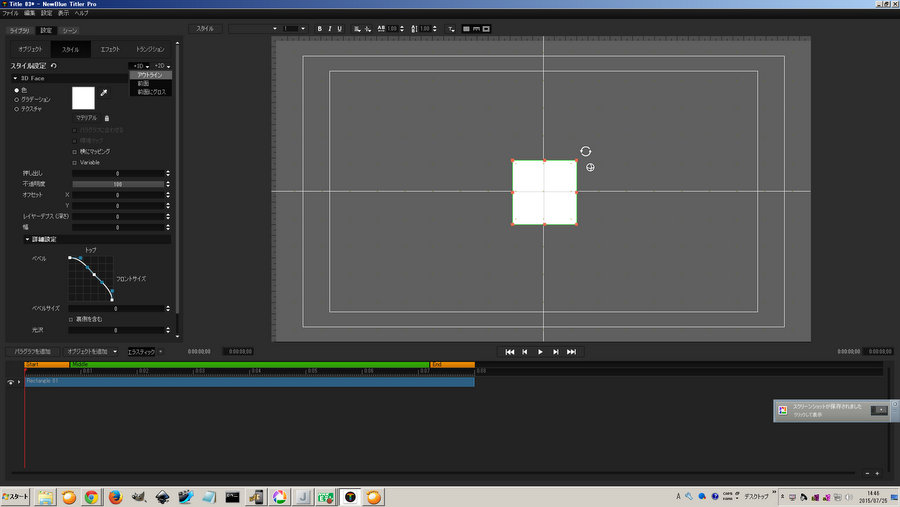The height and width of the screenshot is (507, 900).
Task: Open the folder explorer from taskbar
Action: [x=45, y=497]
